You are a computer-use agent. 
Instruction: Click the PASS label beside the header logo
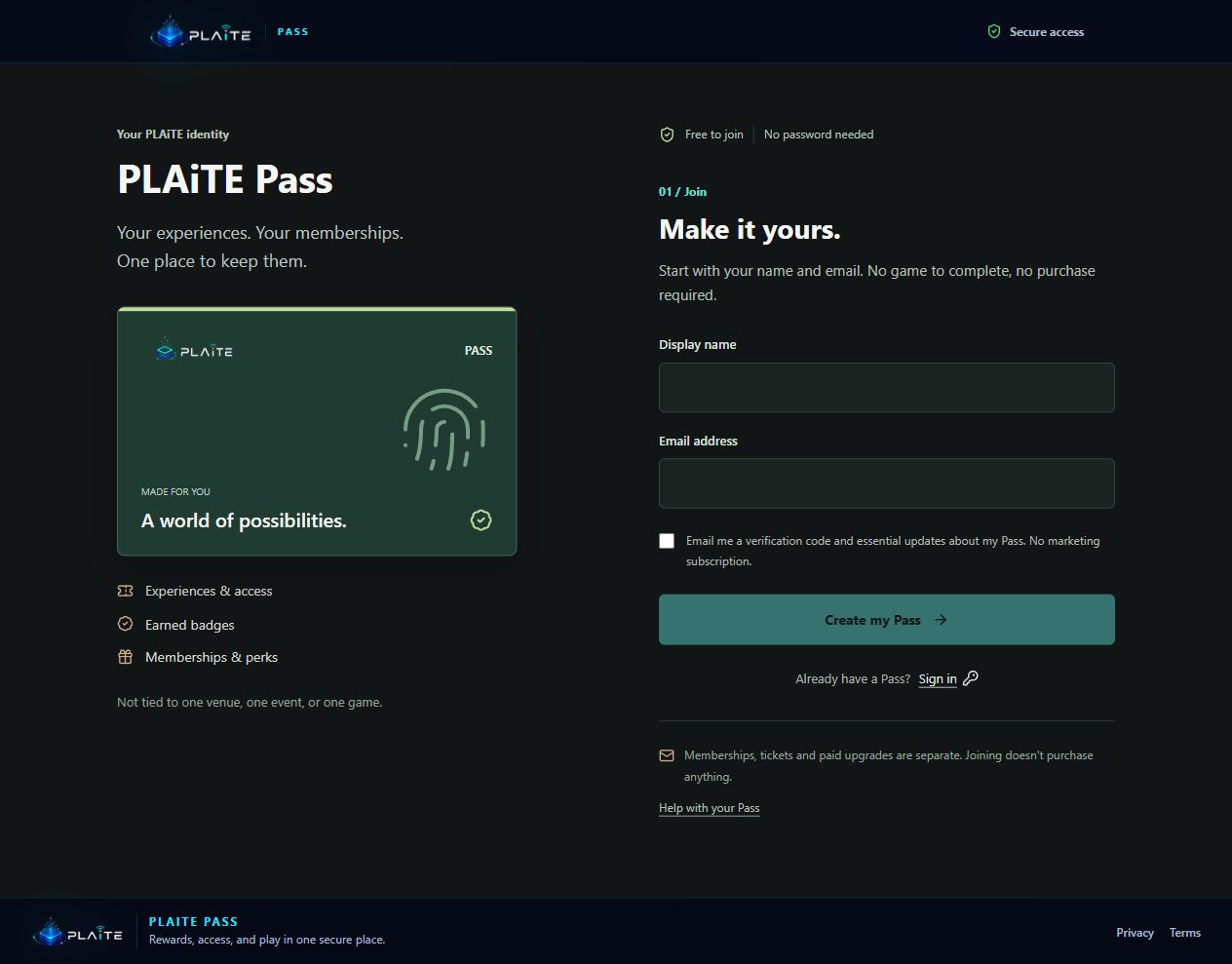point(292,32)
